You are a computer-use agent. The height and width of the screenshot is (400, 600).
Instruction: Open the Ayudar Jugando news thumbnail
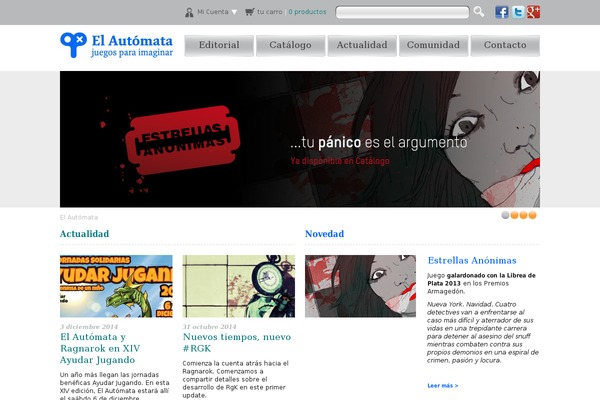pos(116,286)
